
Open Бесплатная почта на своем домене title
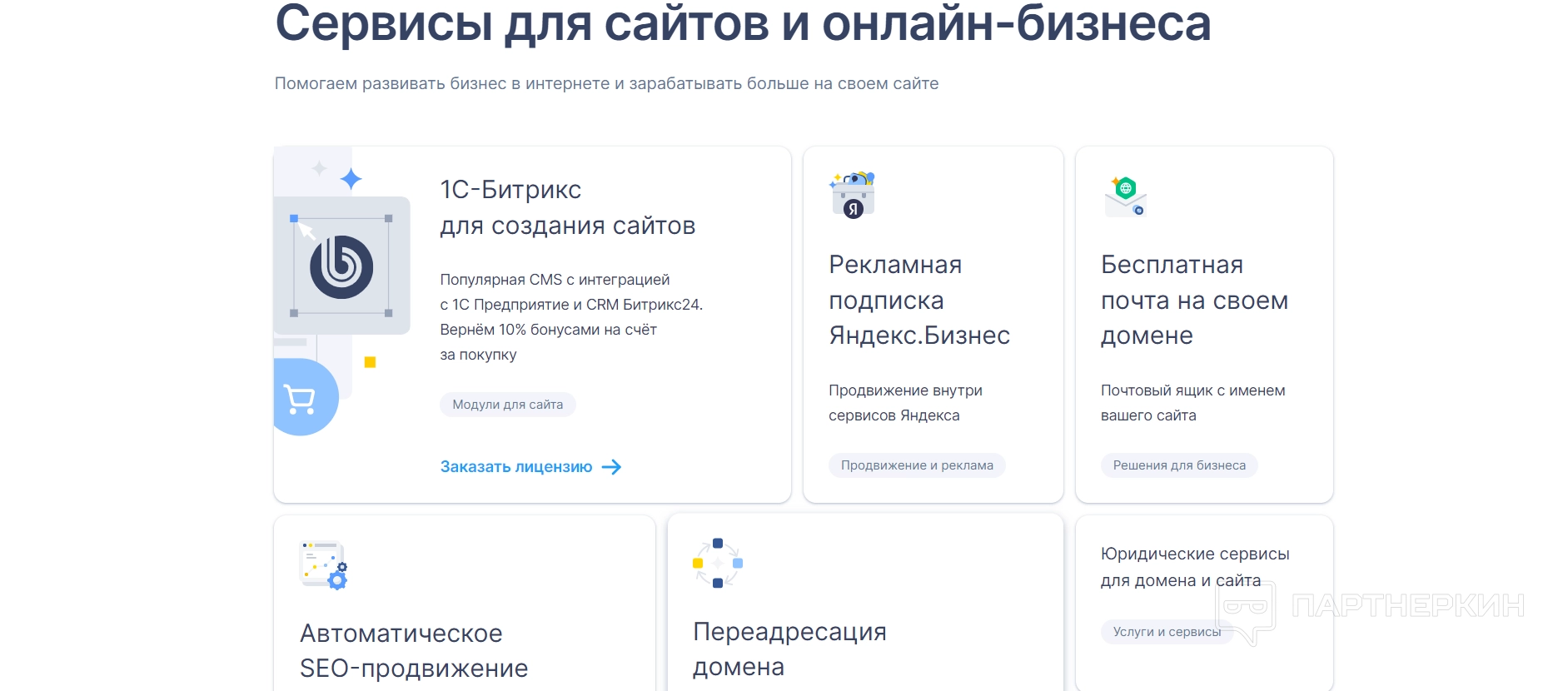(x=1194, y=300)
